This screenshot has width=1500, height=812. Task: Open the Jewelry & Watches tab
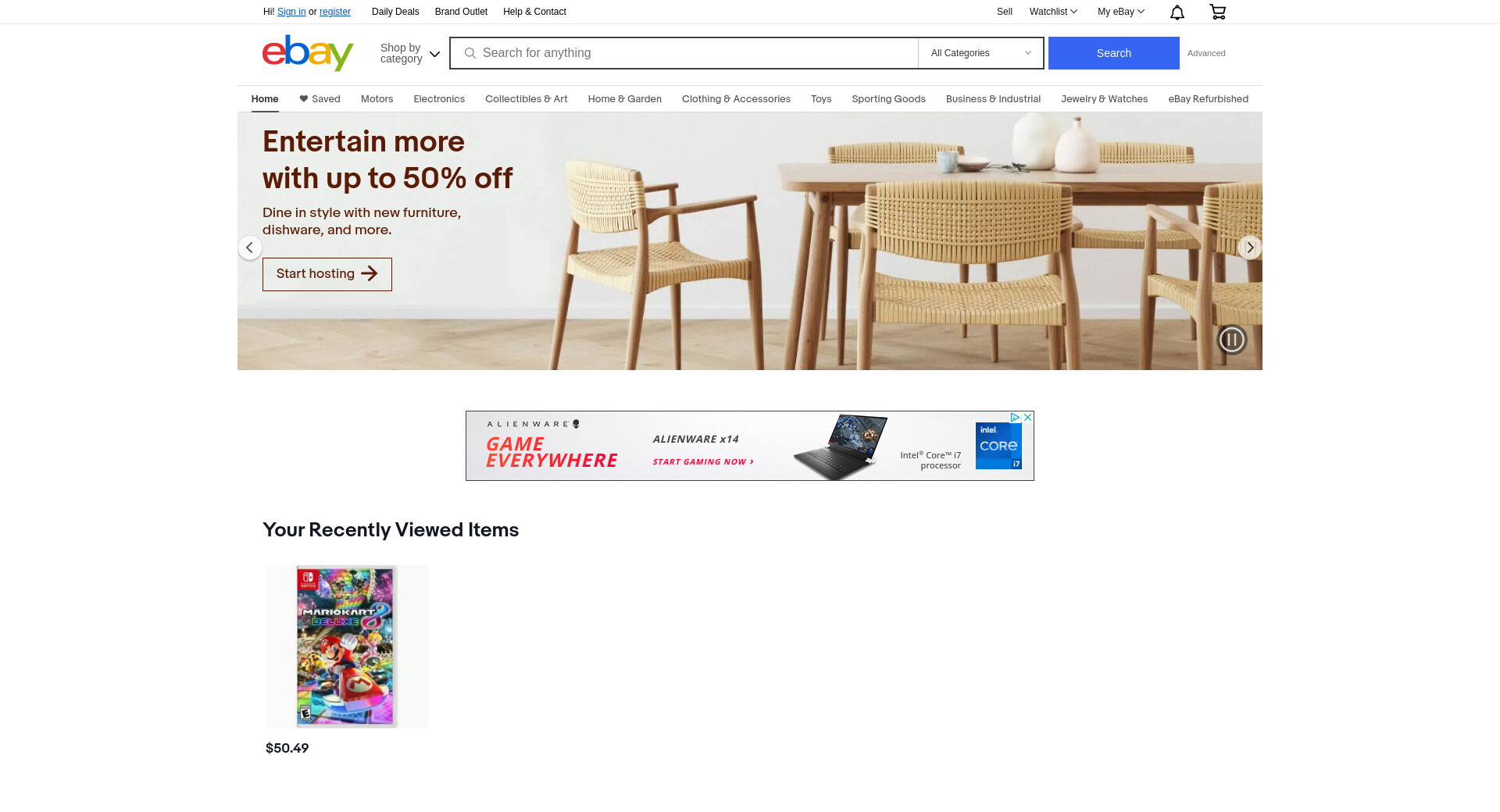tap(1104, 99)
